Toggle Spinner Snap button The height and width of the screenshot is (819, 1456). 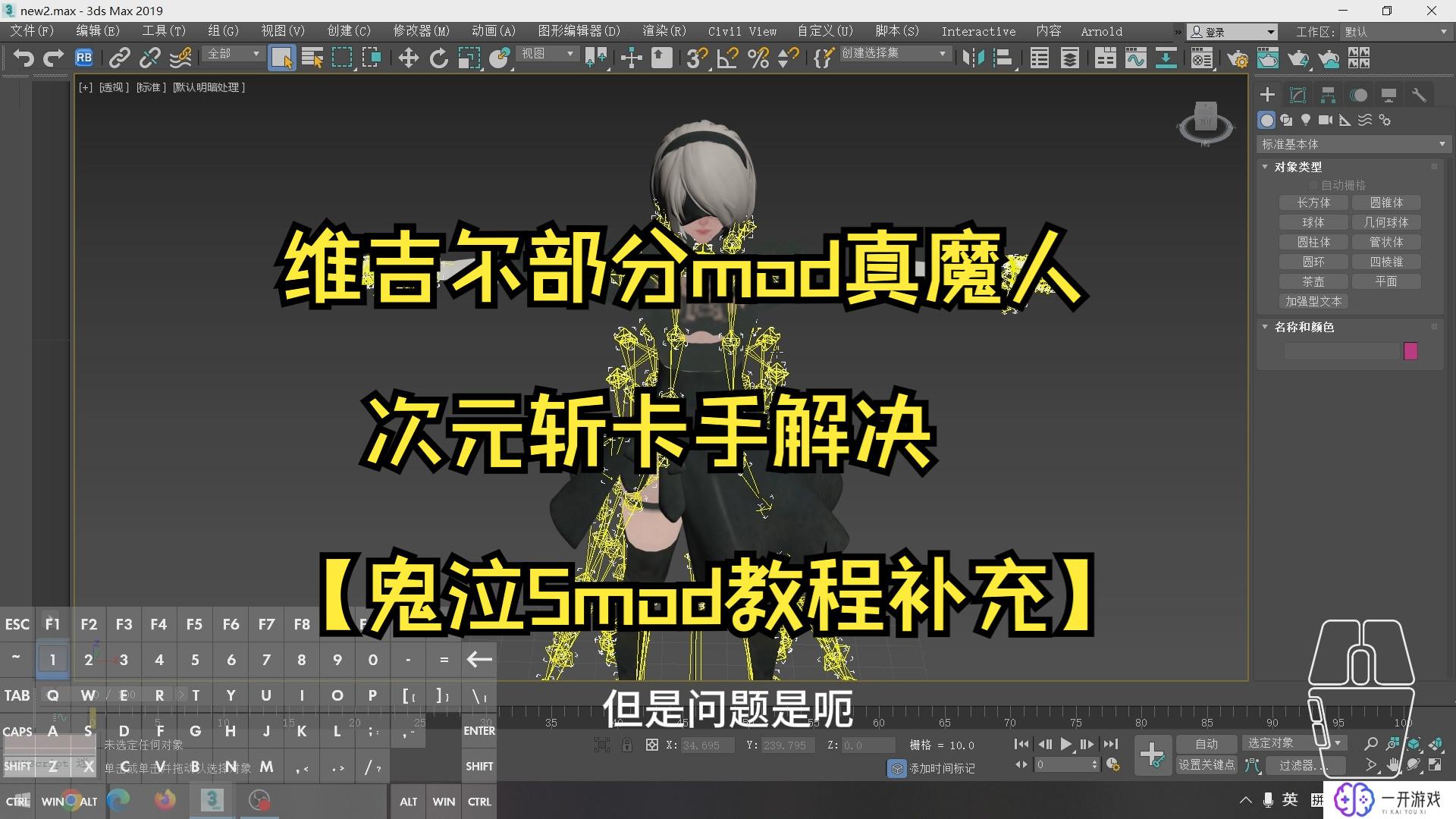[x=788, y=58]
